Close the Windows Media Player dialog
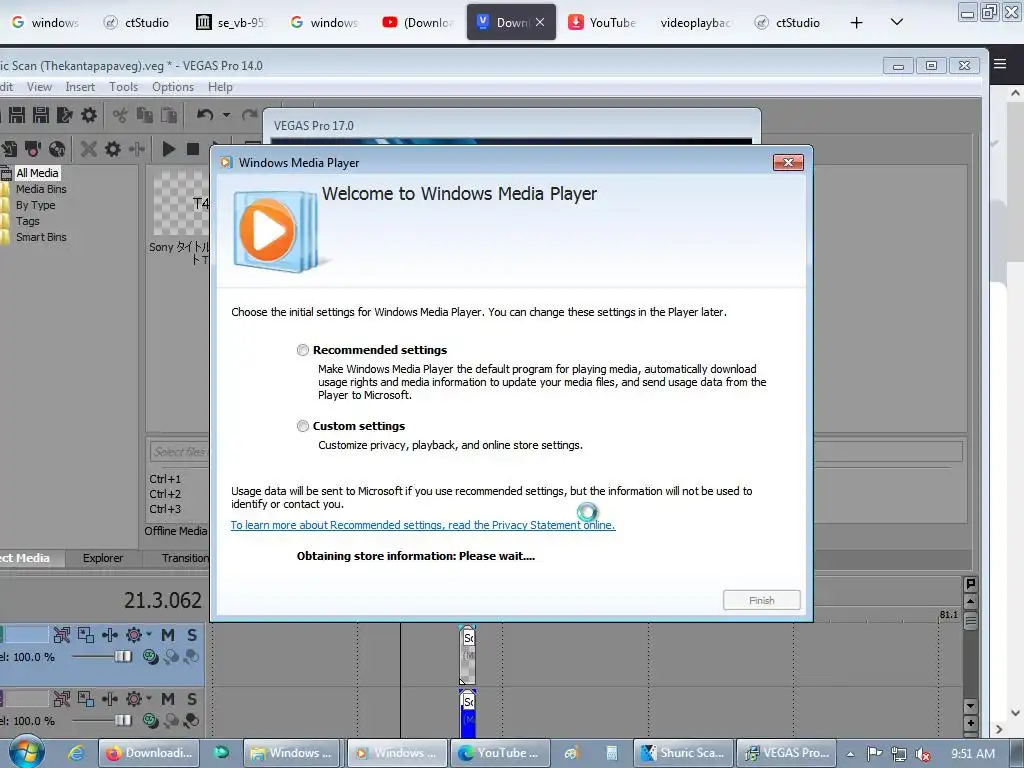1024x768 pixels. 788,163
